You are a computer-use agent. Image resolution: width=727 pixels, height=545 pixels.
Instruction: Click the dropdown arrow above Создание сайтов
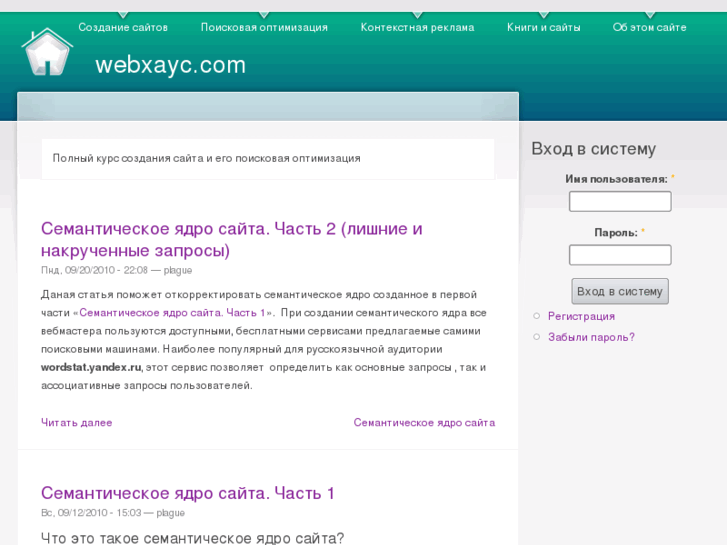point(123,15)
